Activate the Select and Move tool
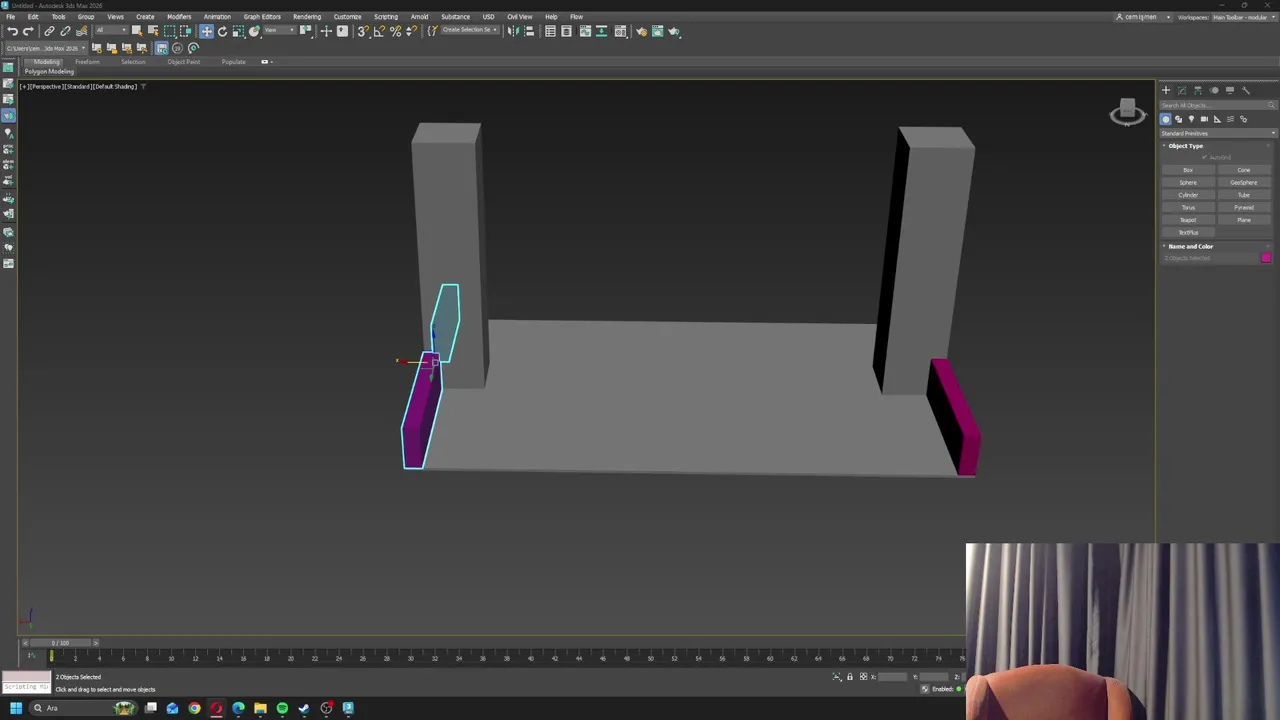 (x=206, y=31)
